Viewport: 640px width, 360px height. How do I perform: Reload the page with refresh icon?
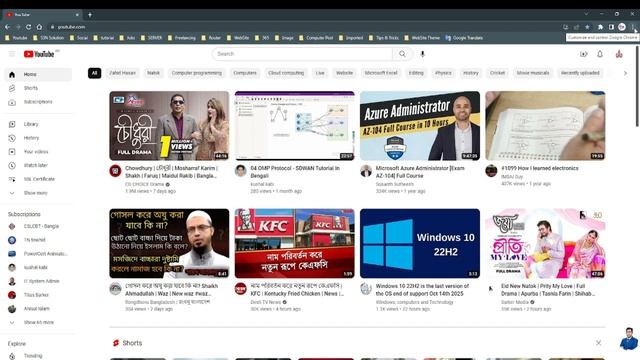[x=28, y=27]
